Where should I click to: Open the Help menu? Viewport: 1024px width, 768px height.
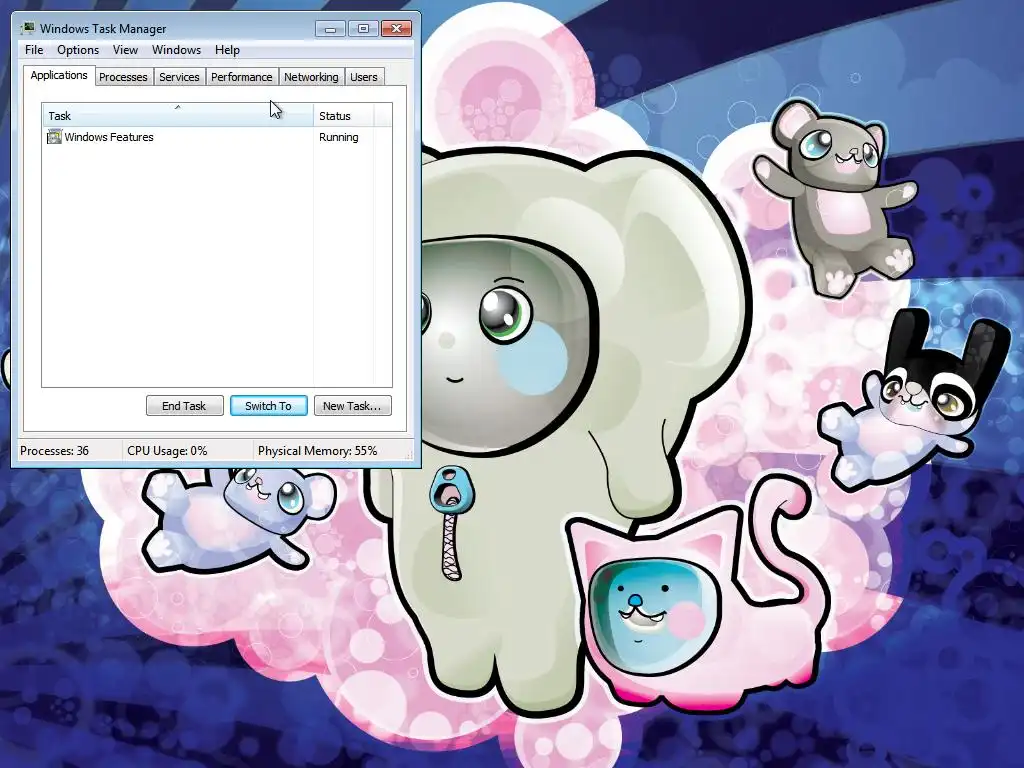click(227, 50)
